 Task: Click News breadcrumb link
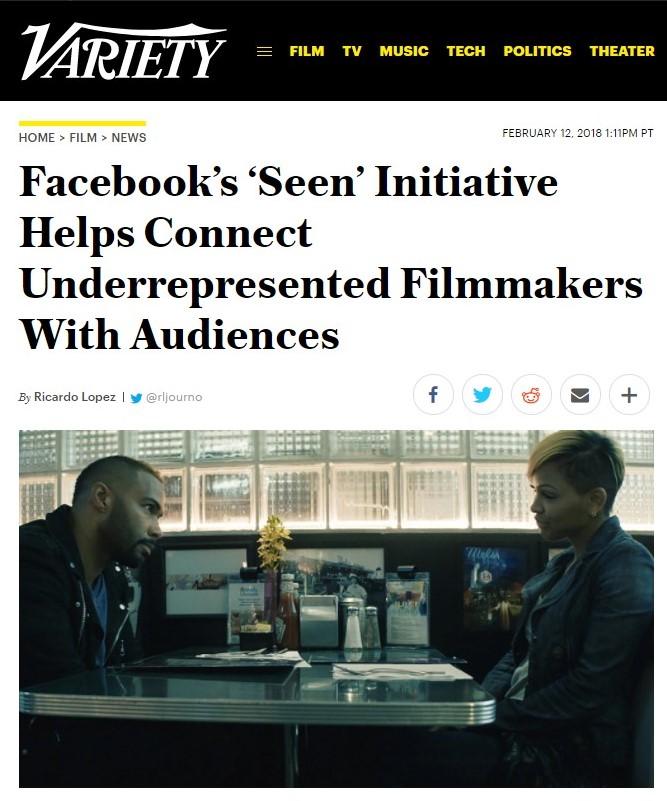click(129, 138)
